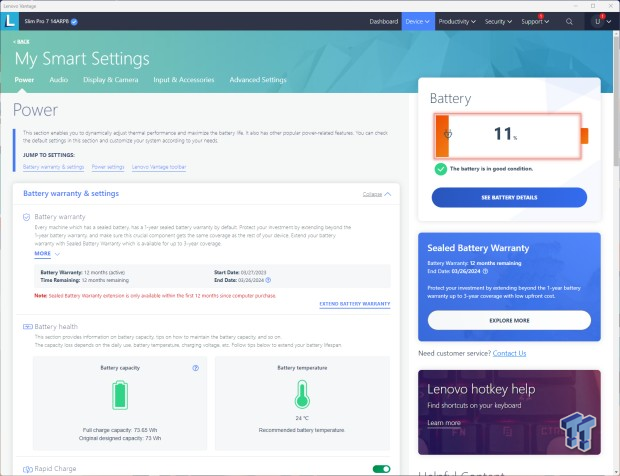Switch to the Audio tab
620x476 pixels.
(59, 80)
